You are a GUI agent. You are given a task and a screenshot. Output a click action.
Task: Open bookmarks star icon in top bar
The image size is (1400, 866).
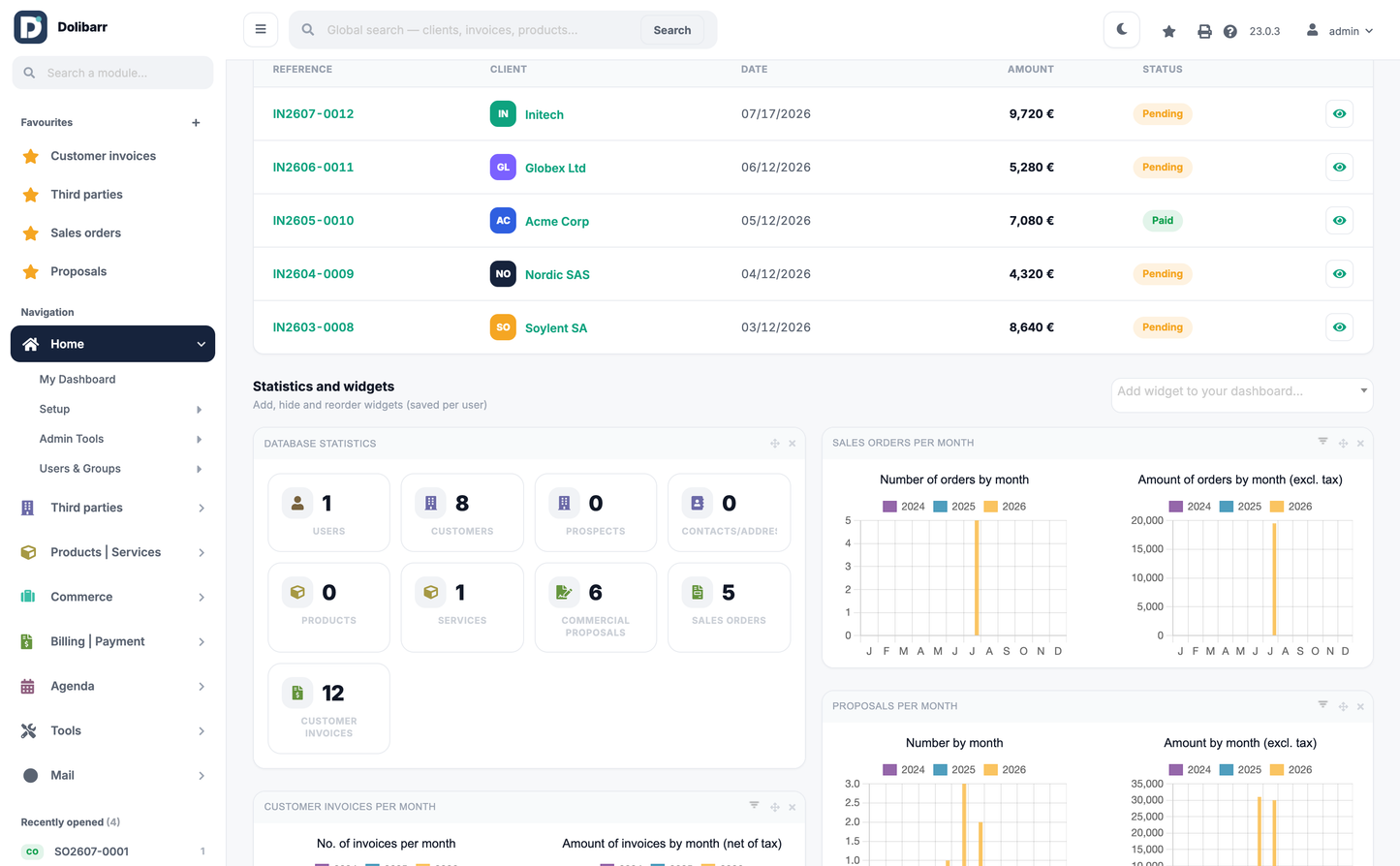pos(1169,31)
